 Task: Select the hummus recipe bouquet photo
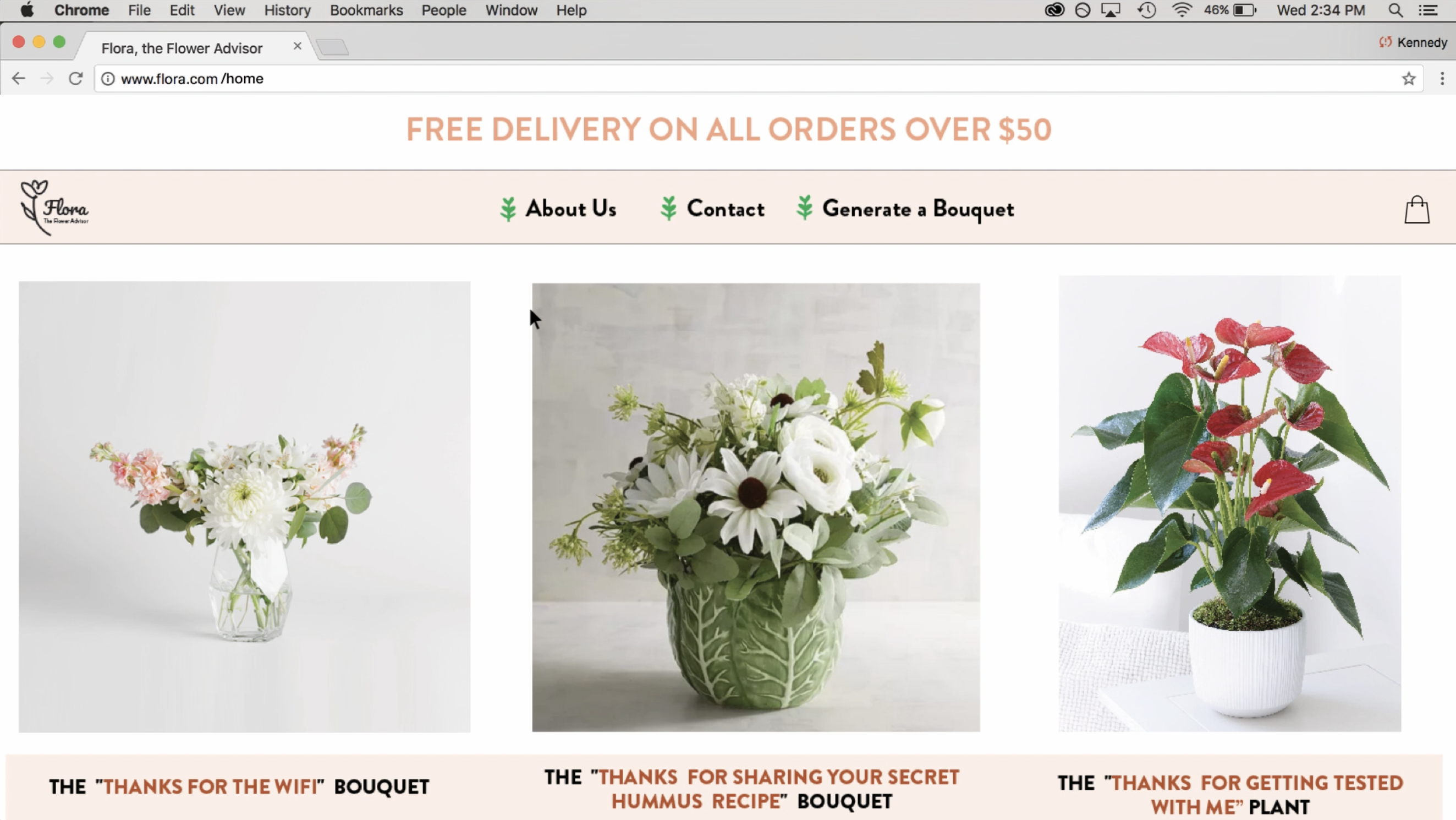[756, 507]
